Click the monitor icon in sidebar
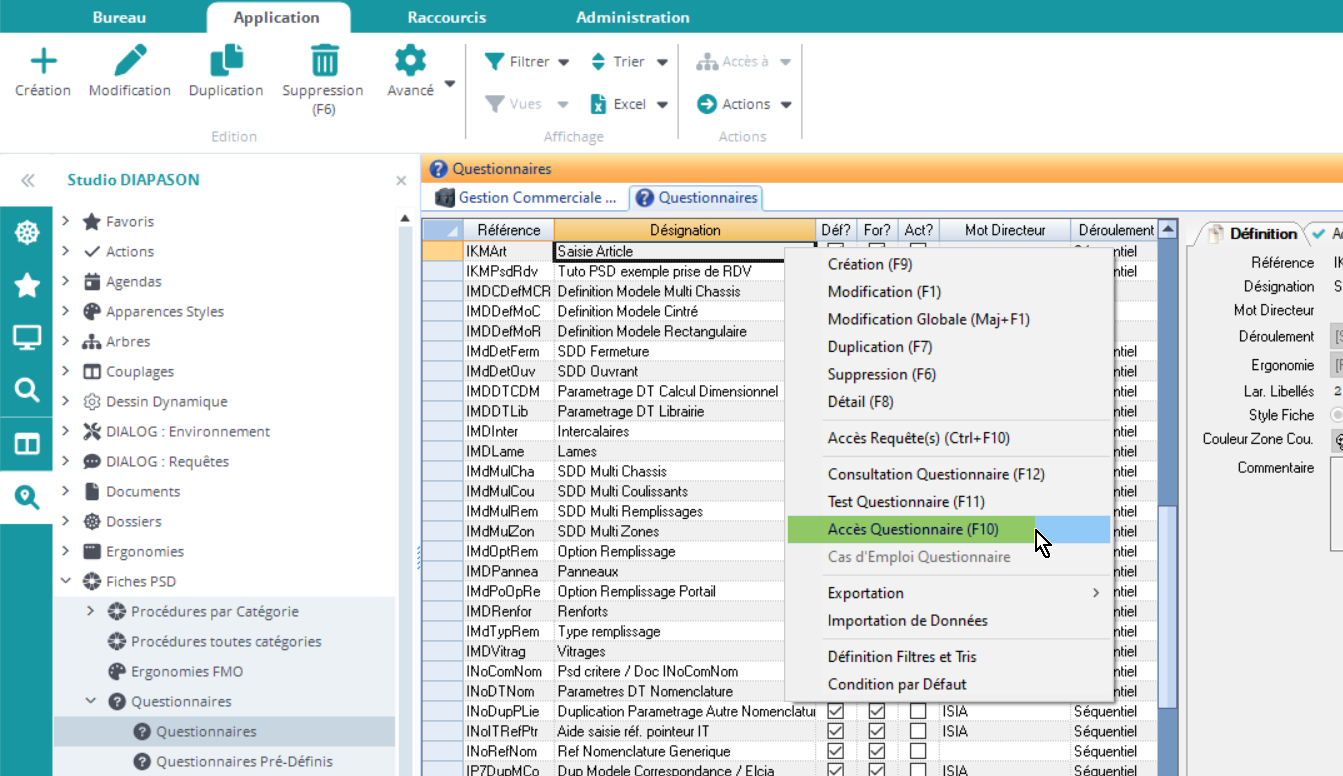 coord(26,338)
